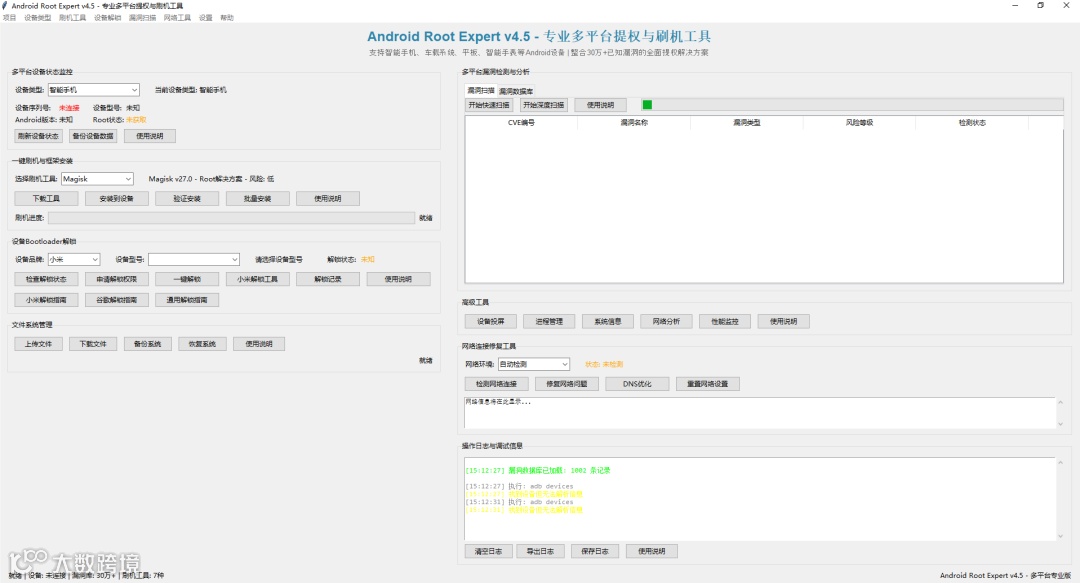The height and width of the screenshot is (583, 1080).
Task: Click the 检测网络连接 button
Action: click(497, 384)
